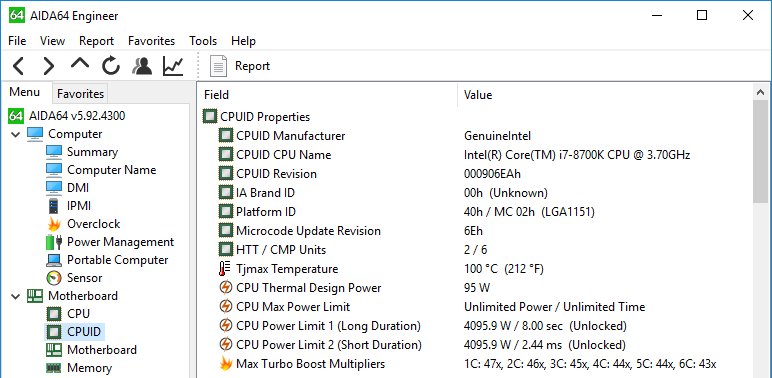Refresh the page using circular arrow

click(x=111, y=65)
